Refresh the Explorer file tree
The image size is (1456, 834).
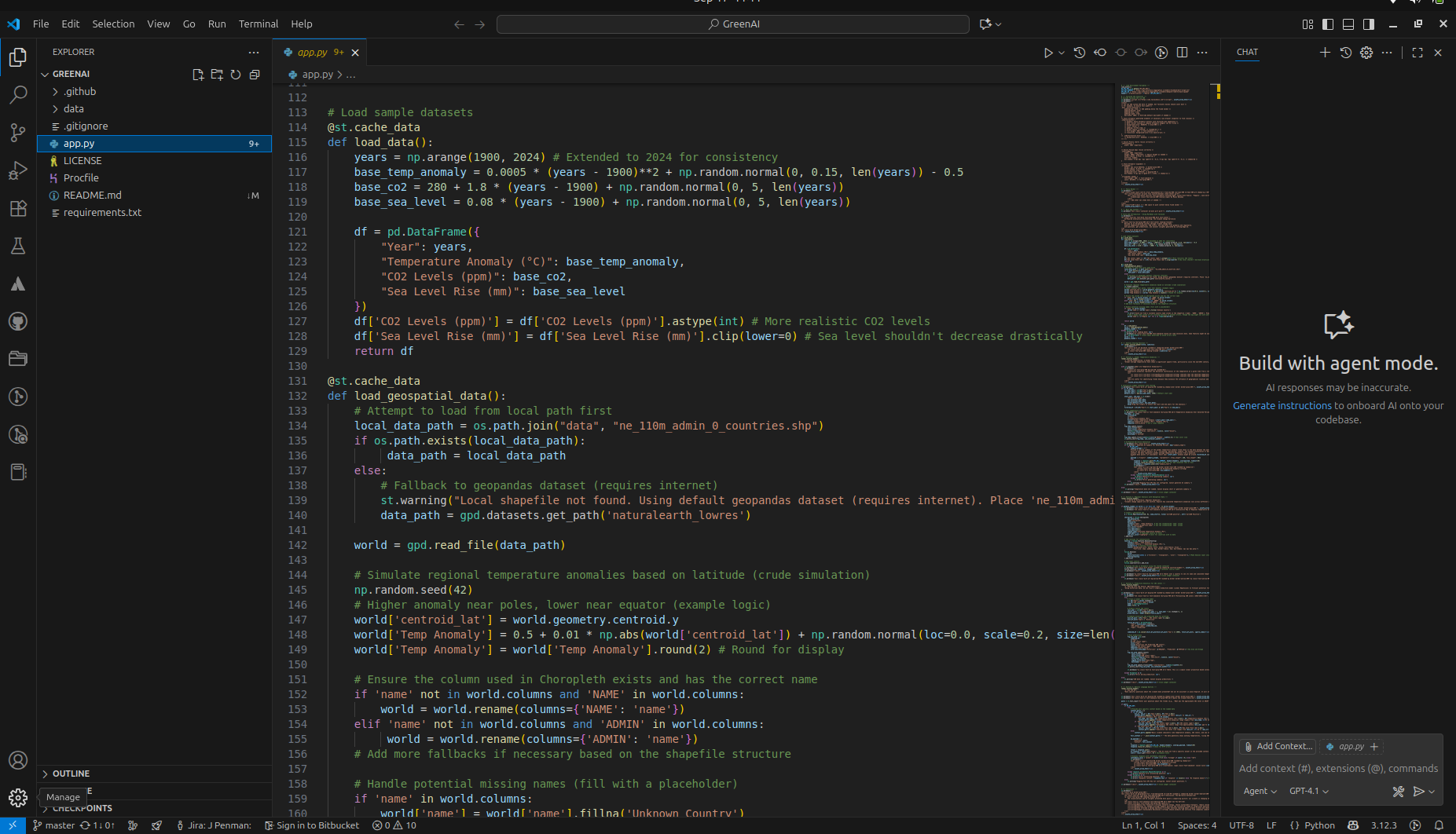pyautogui.click(x=236, y=75)
